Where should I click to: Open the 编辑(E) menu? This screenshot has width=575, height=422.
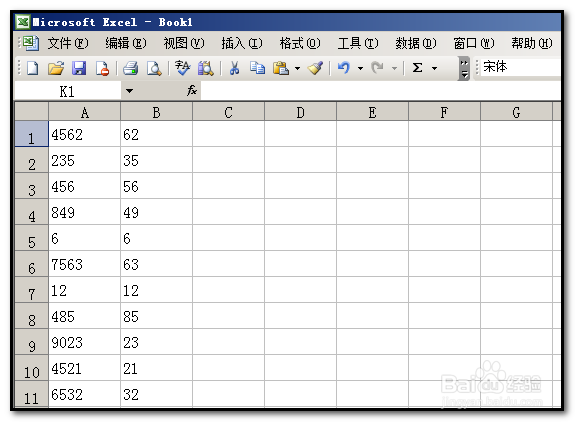pos(126,43)
